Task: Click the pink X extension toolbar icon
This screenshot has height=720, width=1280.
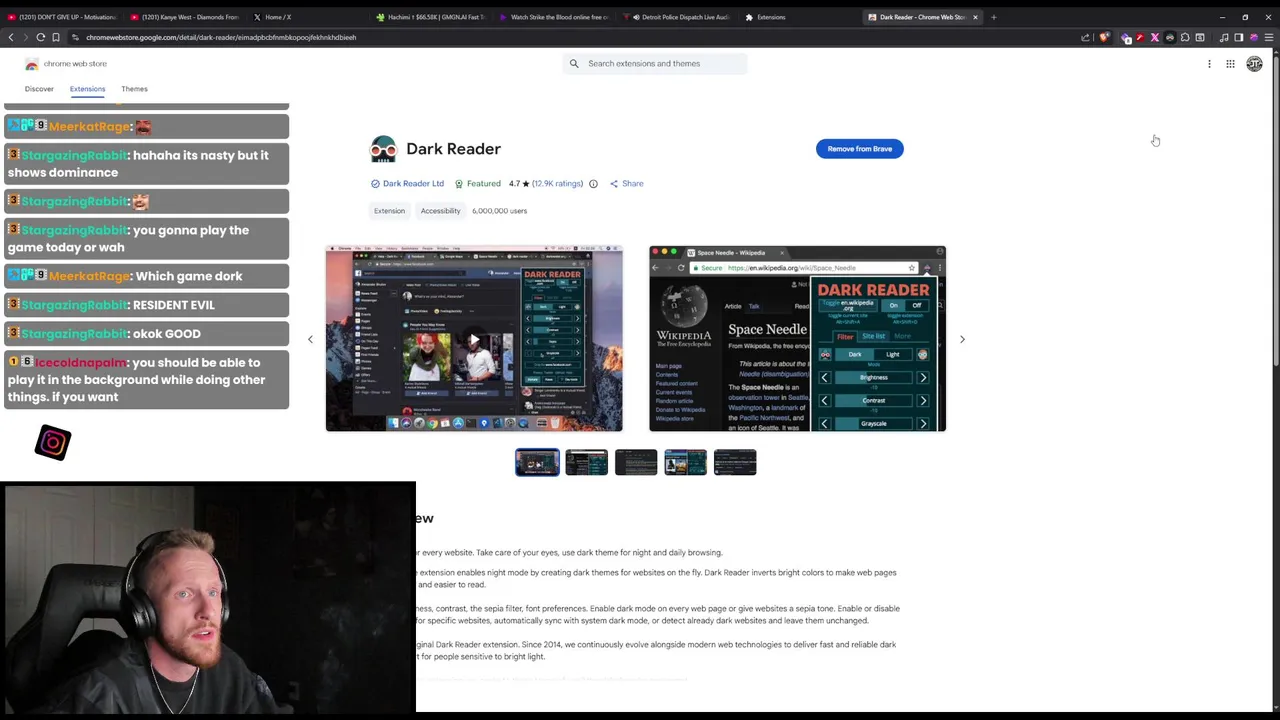Action: pyautogui.click(x=1155, y=38)
